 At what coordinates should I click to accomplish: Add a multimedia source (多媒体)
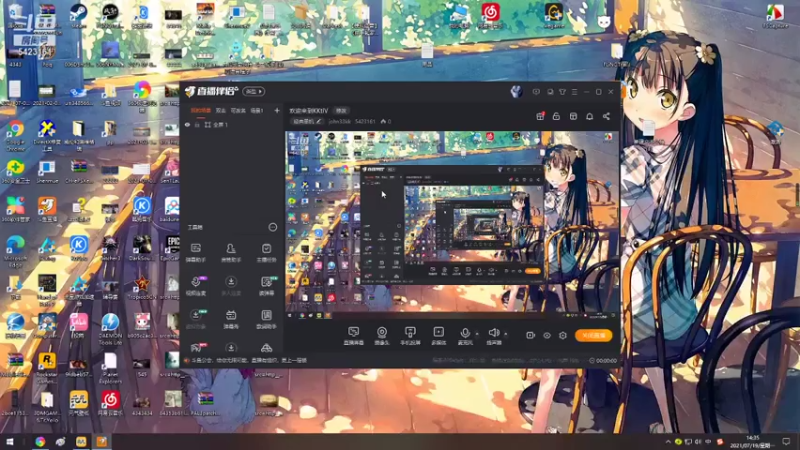(x=438, y=336)
